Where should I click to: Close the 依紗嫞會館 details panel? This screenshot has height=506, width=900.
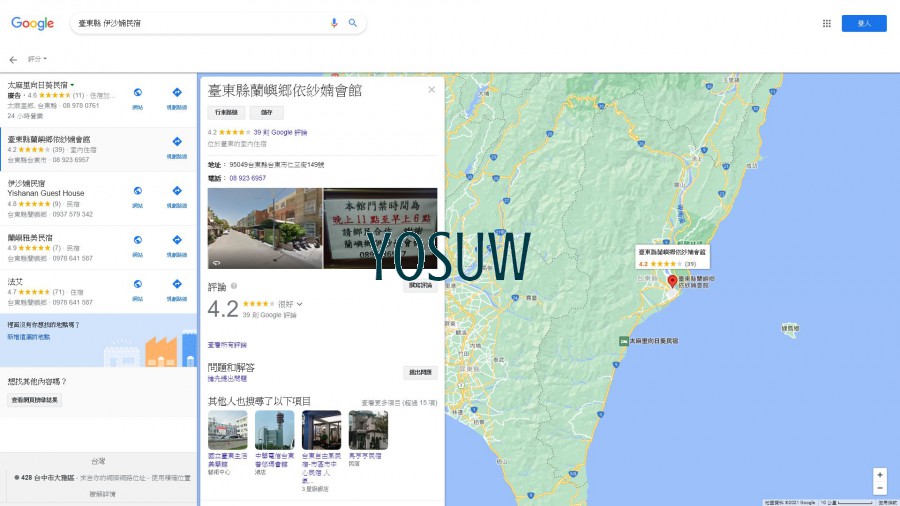pyautogui.click(x=432, y=90)
